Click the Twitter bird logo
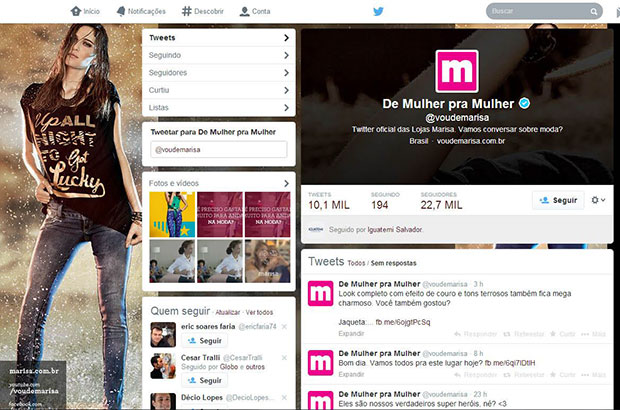Screen dimensions: 620x410 [x=378, y=11]
